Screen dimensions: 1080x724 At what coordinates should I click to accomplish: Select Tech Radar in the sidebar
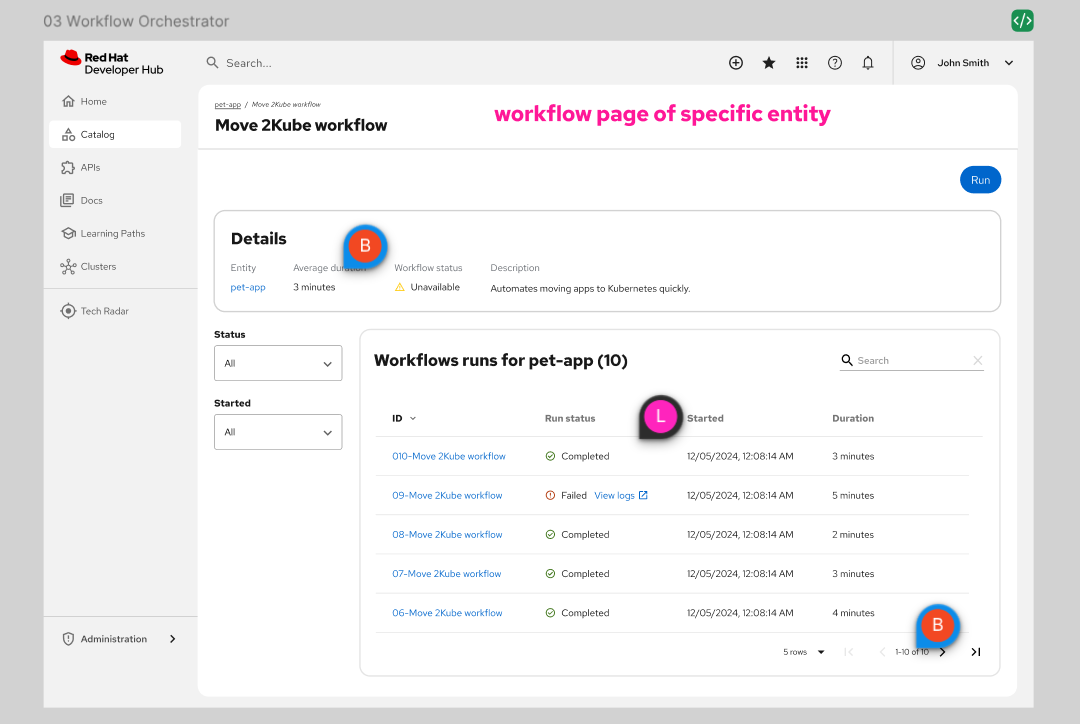click(x=115, y=311)
